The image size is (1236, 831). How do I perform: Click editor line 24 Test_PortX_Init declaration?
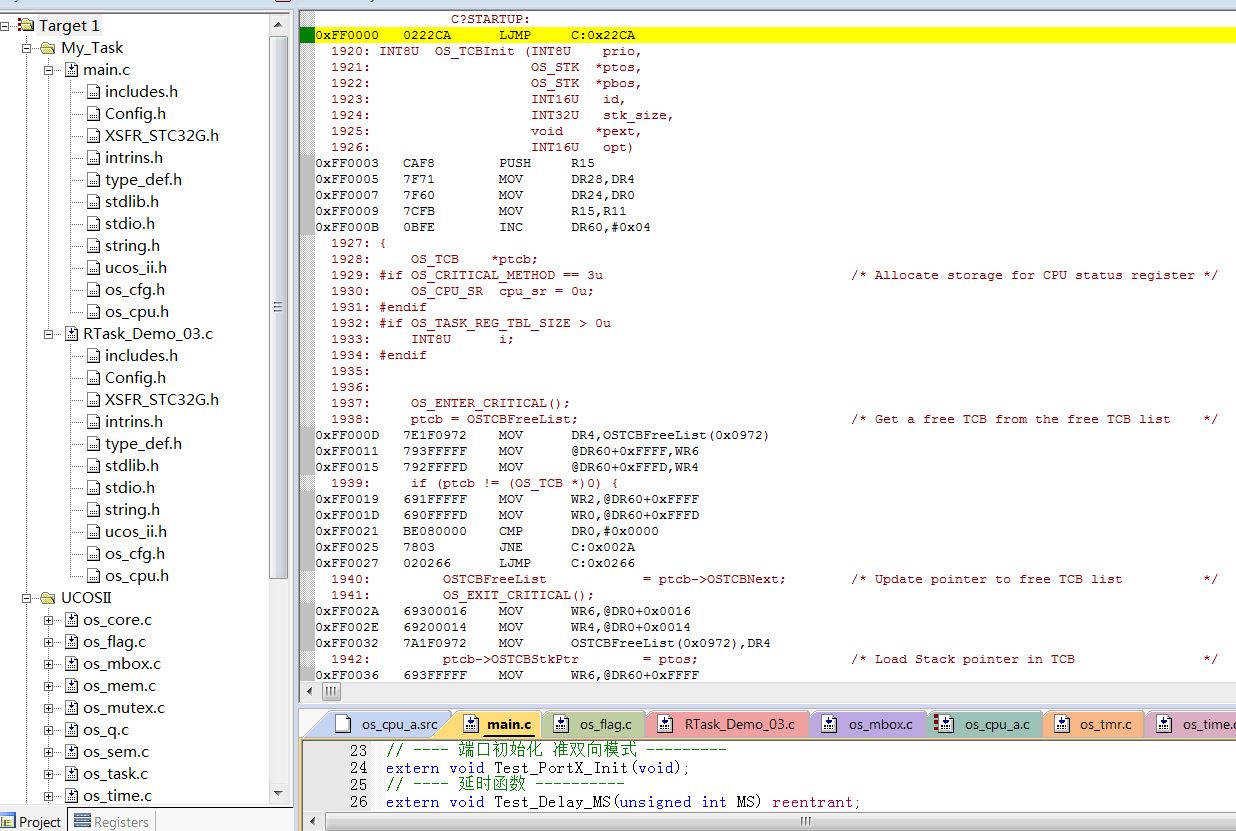point(538,768)
